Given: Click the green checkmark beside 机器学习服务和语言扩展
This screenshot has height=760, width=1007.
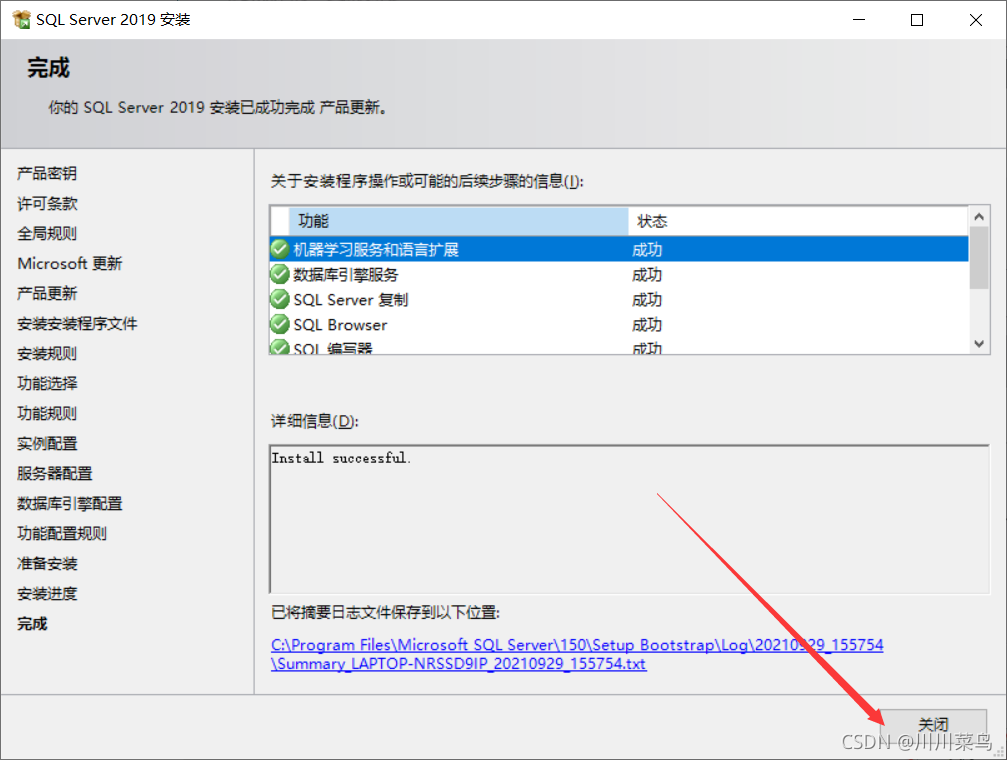Looking at the screenshot, I should coord(280,249).
